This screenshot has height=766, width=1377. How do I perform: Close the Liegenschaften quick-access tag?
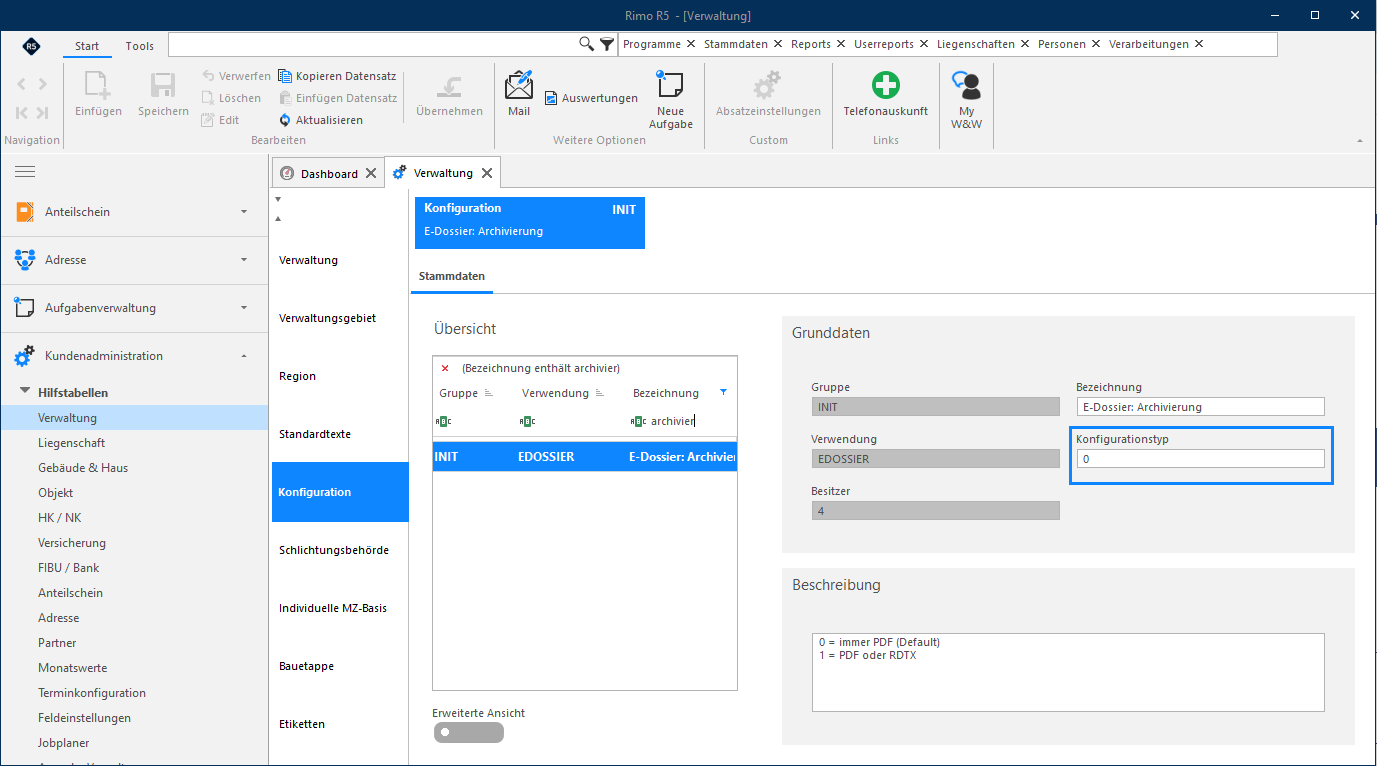1025,44
